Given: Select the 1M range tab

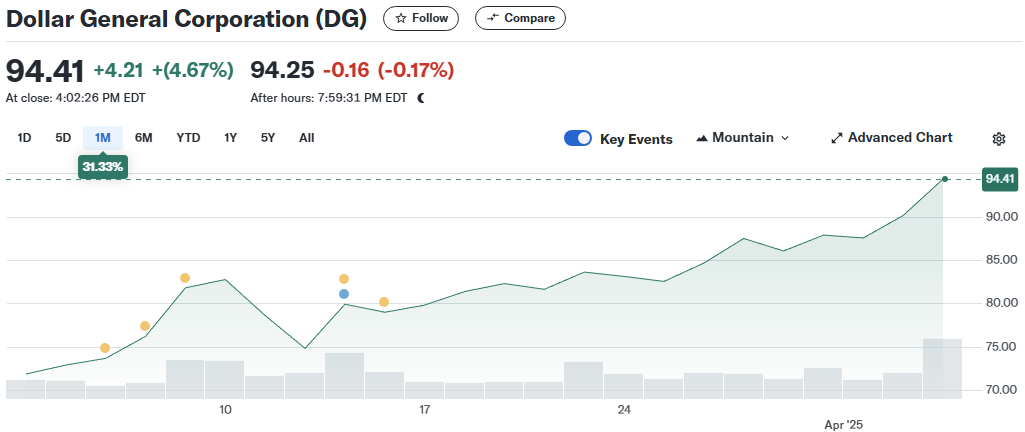Looking at the screenshot, I should pos(103,138).
